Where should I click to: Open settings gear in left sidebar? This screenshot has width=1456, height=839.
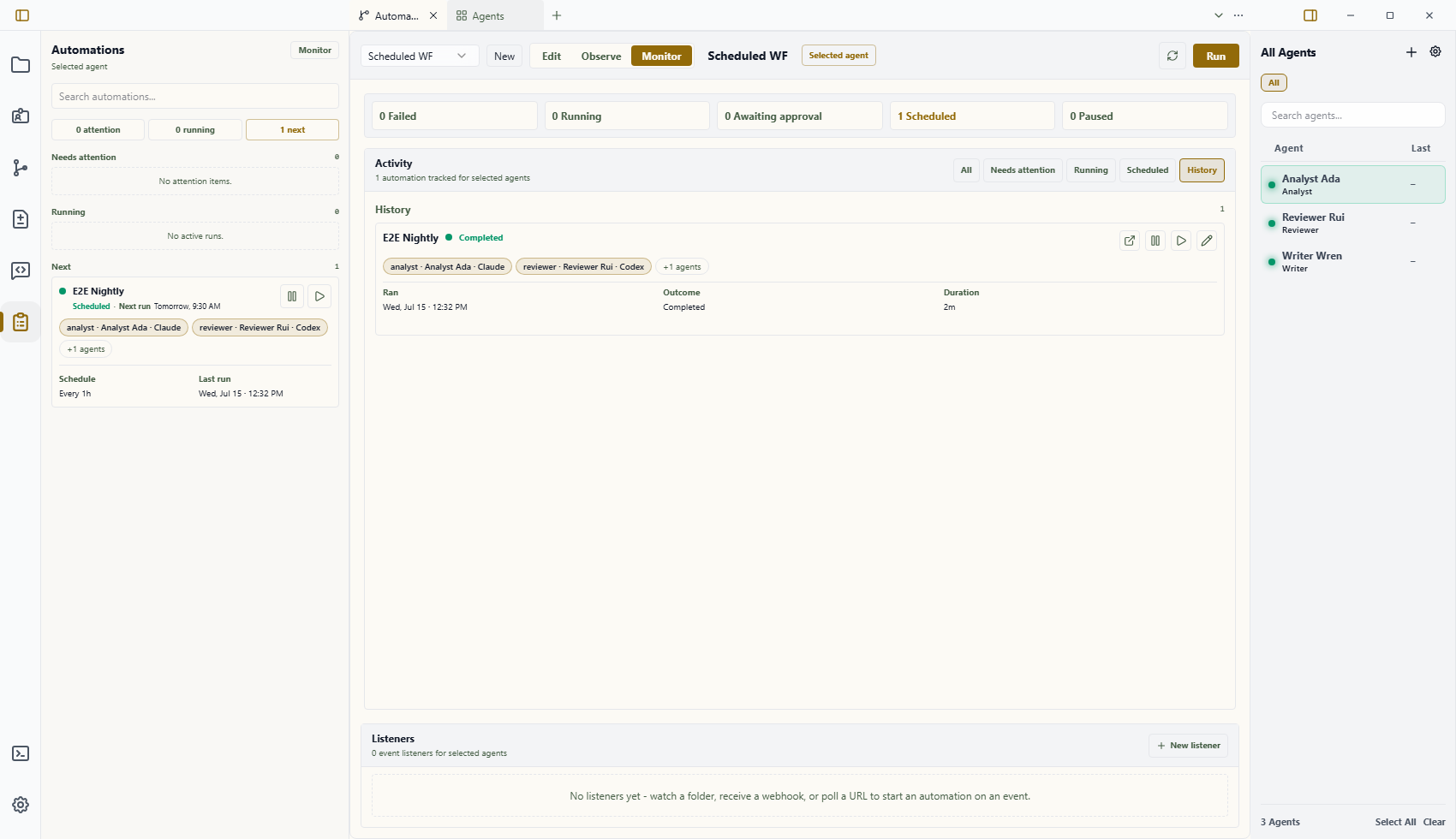point(21,805)
